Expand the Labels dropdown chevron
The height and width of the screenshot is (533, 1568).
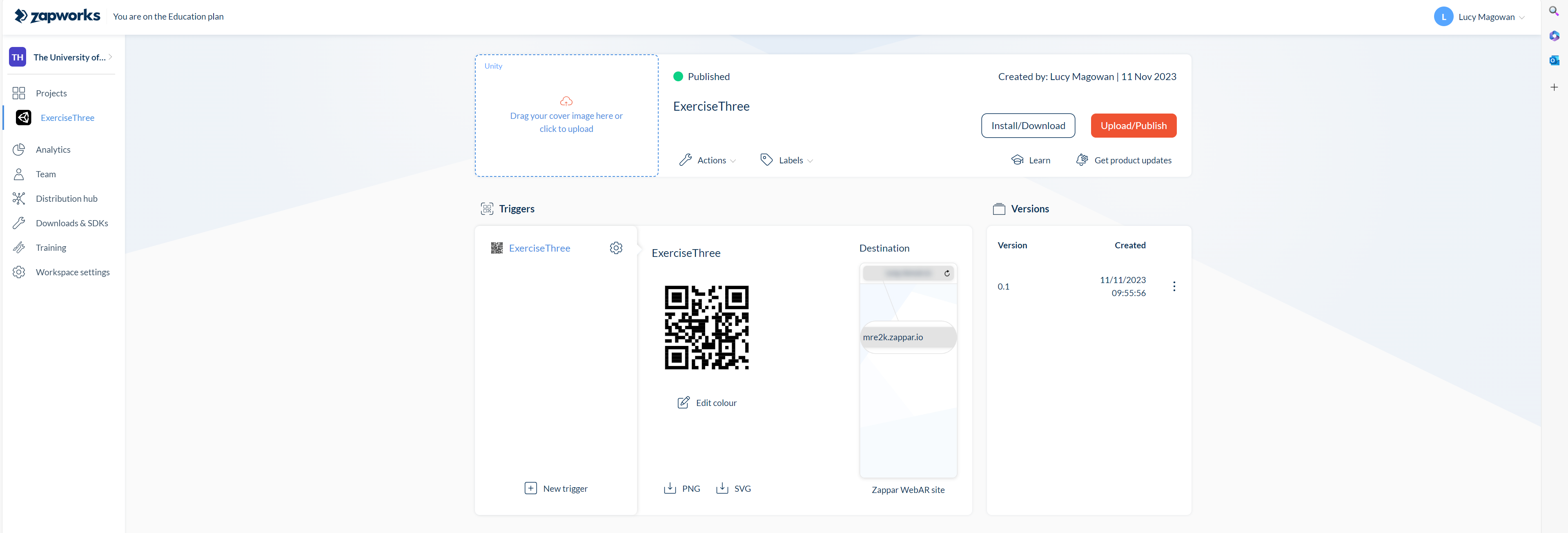tap(810, 161)
